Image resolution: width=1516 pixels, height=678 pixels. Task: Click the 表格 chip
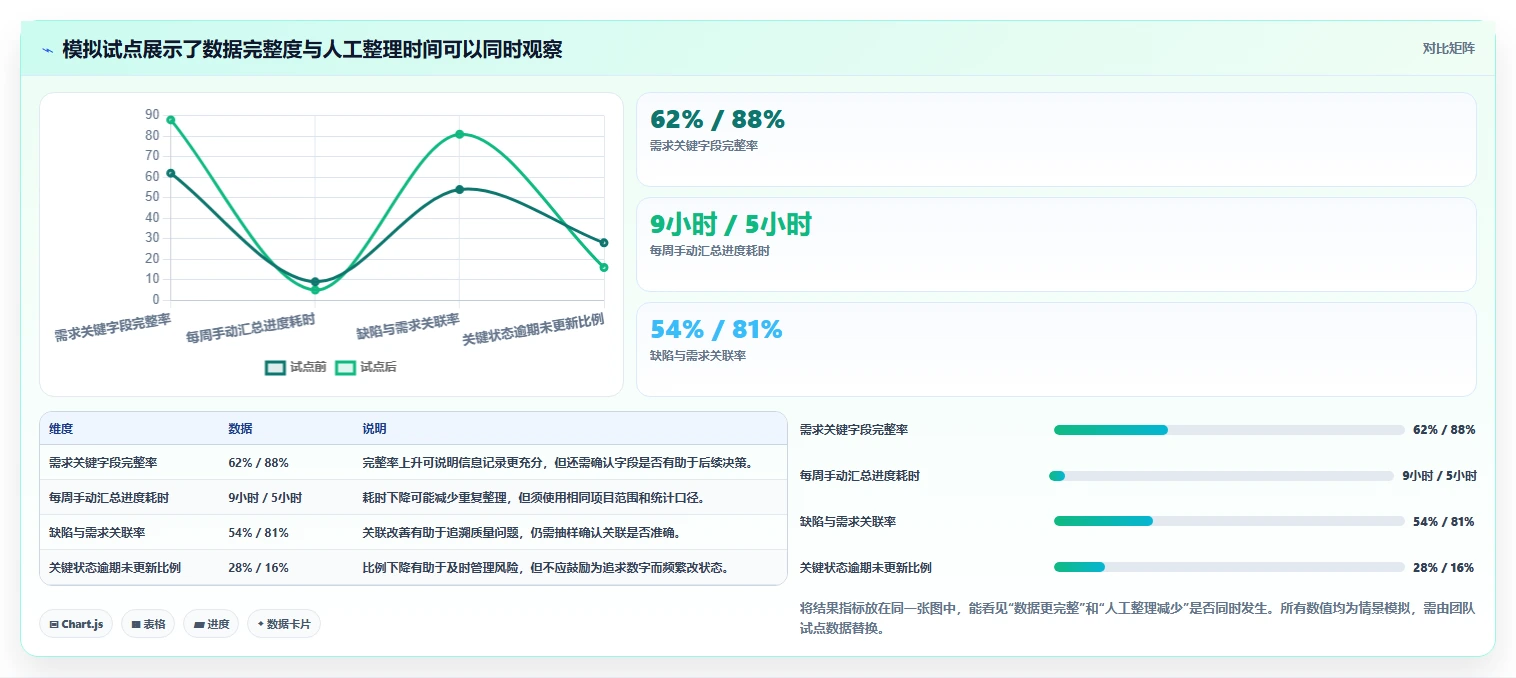148,624
